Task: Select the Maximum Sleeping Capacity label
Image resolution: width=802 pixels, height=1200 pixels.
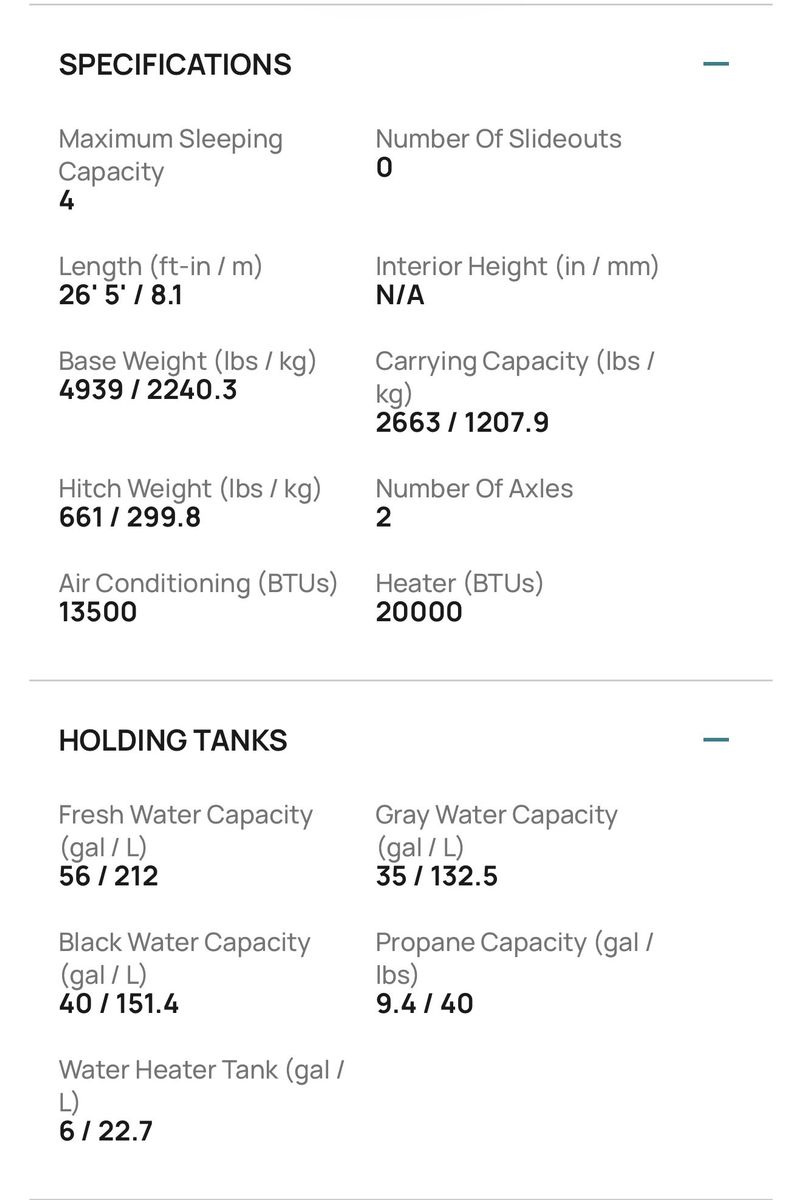Action: [171, 155]
